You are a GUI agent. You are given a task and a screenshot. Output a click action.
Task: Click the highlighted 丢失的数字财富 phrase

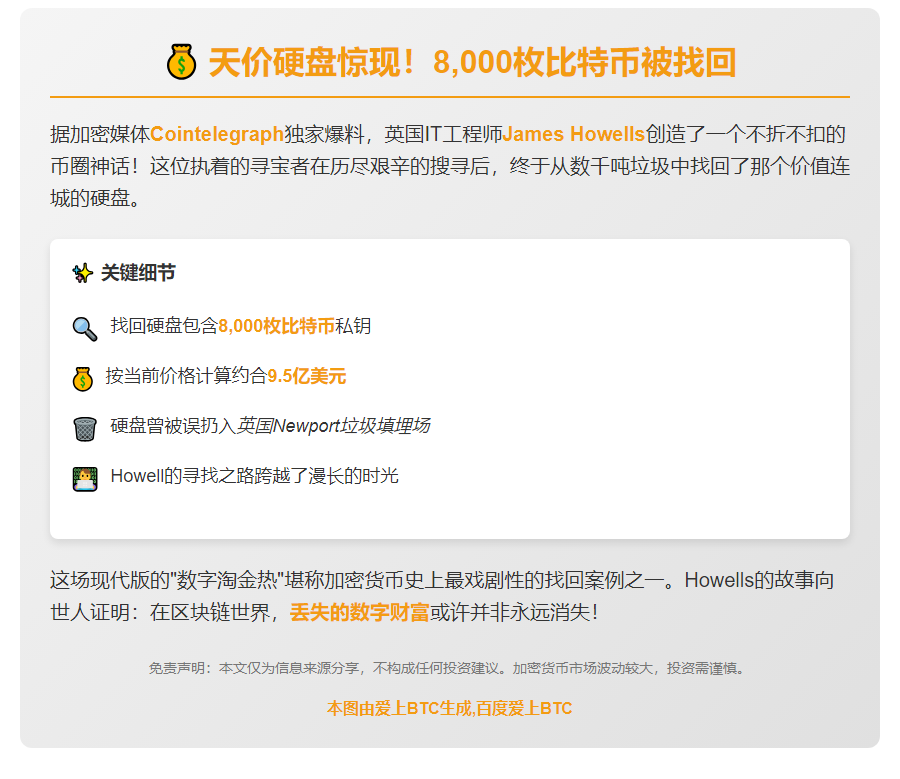tap(359, 613)
